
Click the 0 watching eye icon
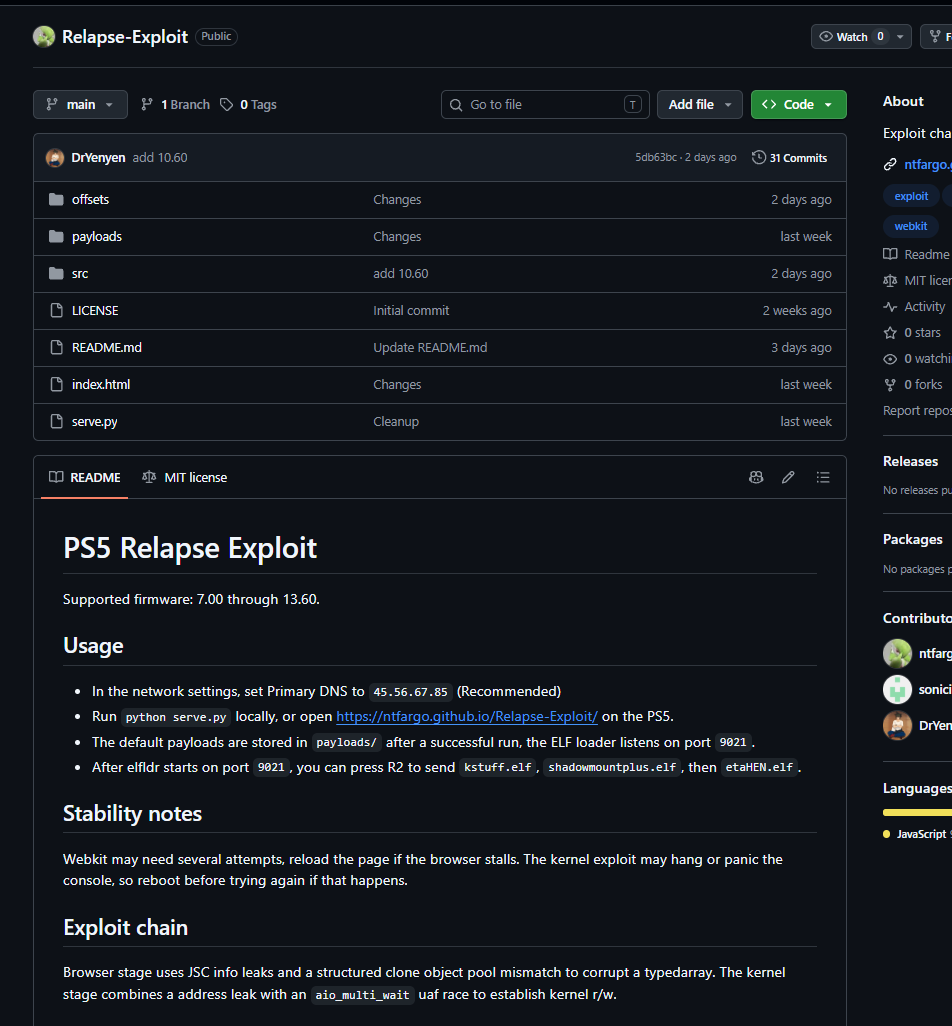[890, 359]
